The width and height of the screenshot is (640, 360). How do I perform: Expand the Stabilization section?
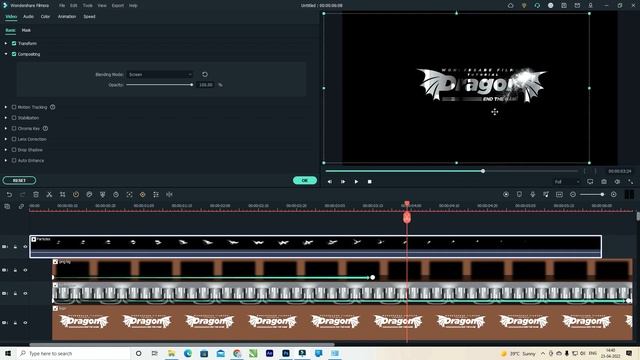click(x=6, y=118)
